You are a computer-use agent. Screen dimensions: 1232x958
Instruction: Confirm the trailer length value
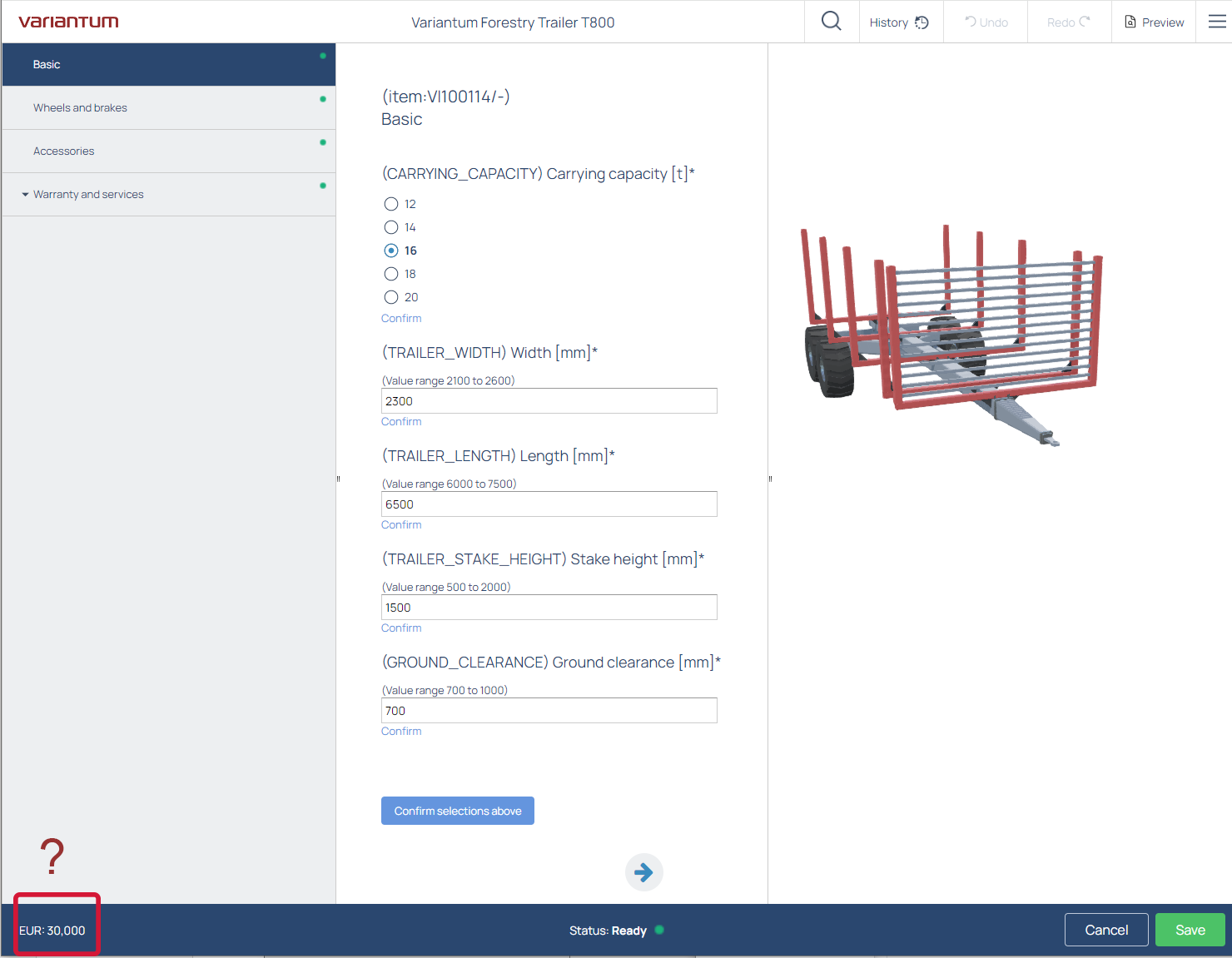click(x=401, y=525)
